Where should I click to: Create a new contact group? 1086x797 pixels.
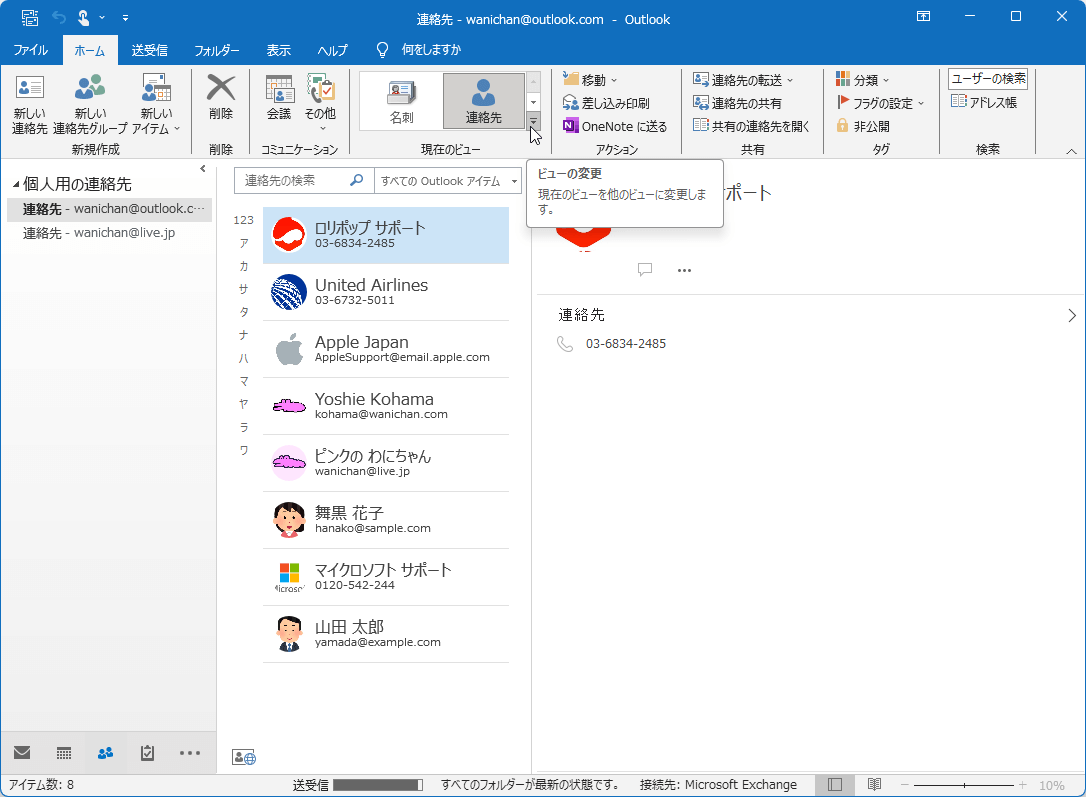90,104
